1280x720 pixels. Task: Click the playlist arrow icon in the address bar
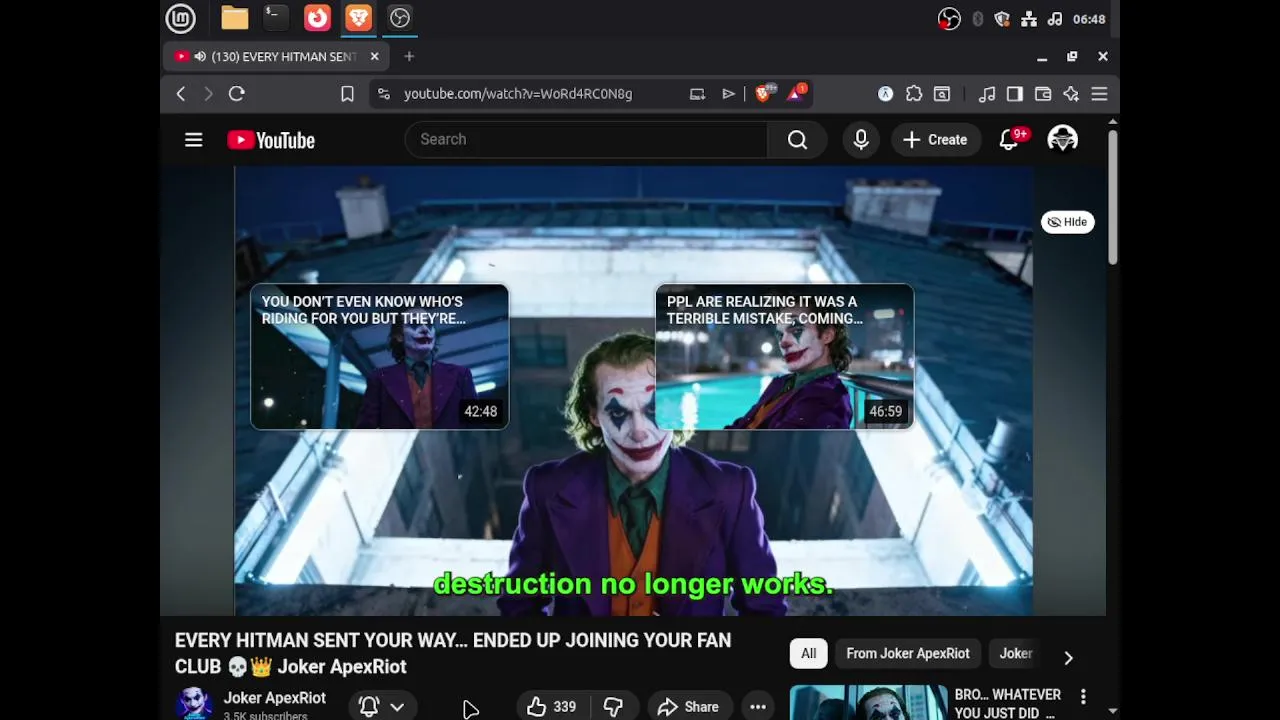click(729, 94)
